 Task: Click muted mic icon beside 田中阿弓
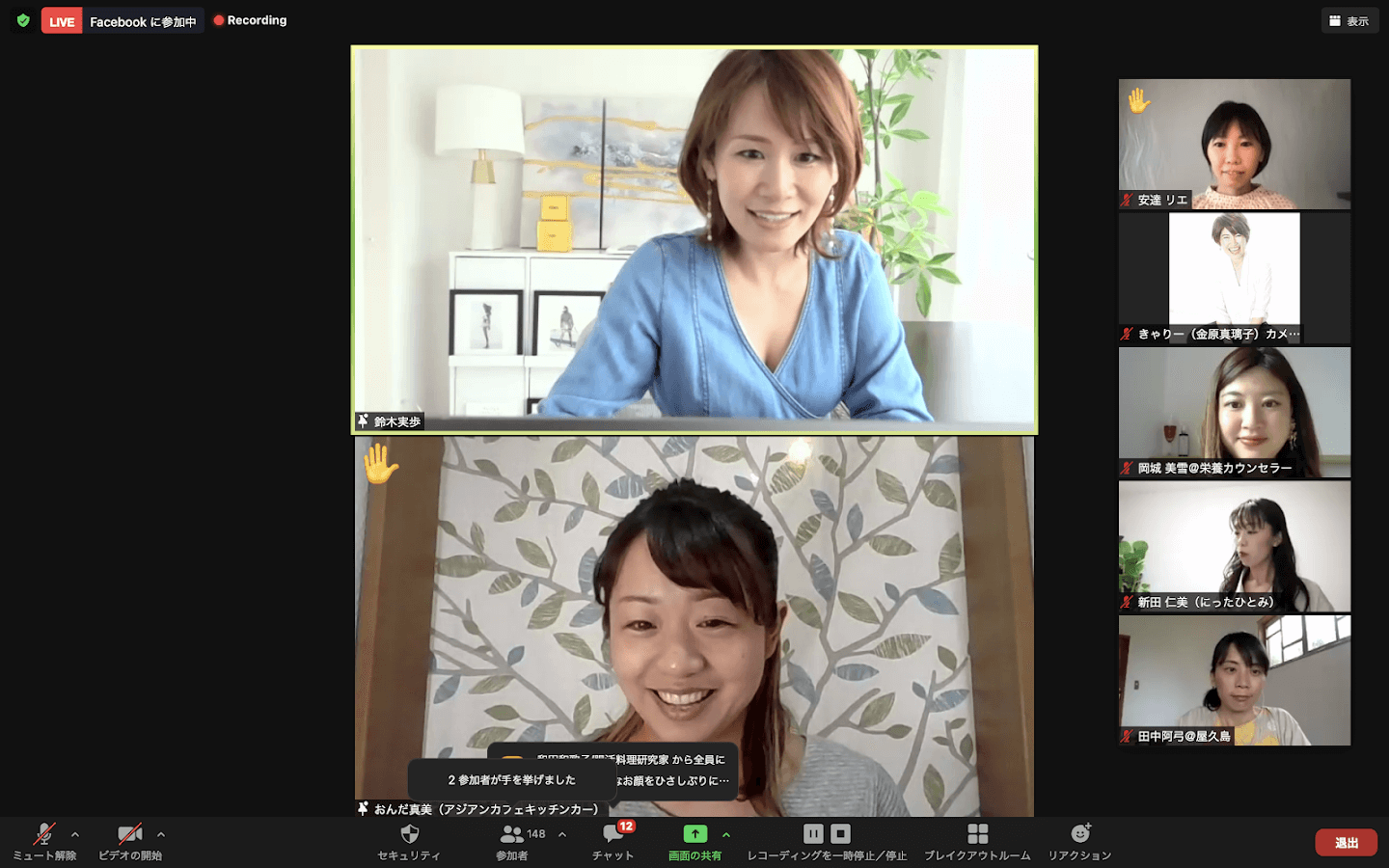pos(1127,736)
